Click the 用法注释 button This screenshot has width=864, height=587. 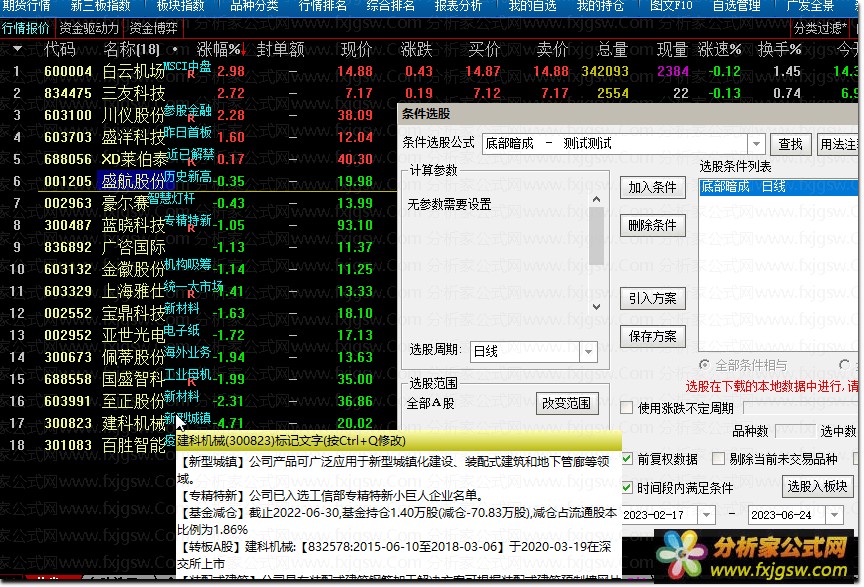pyautogui.click(x=838, y=144)
